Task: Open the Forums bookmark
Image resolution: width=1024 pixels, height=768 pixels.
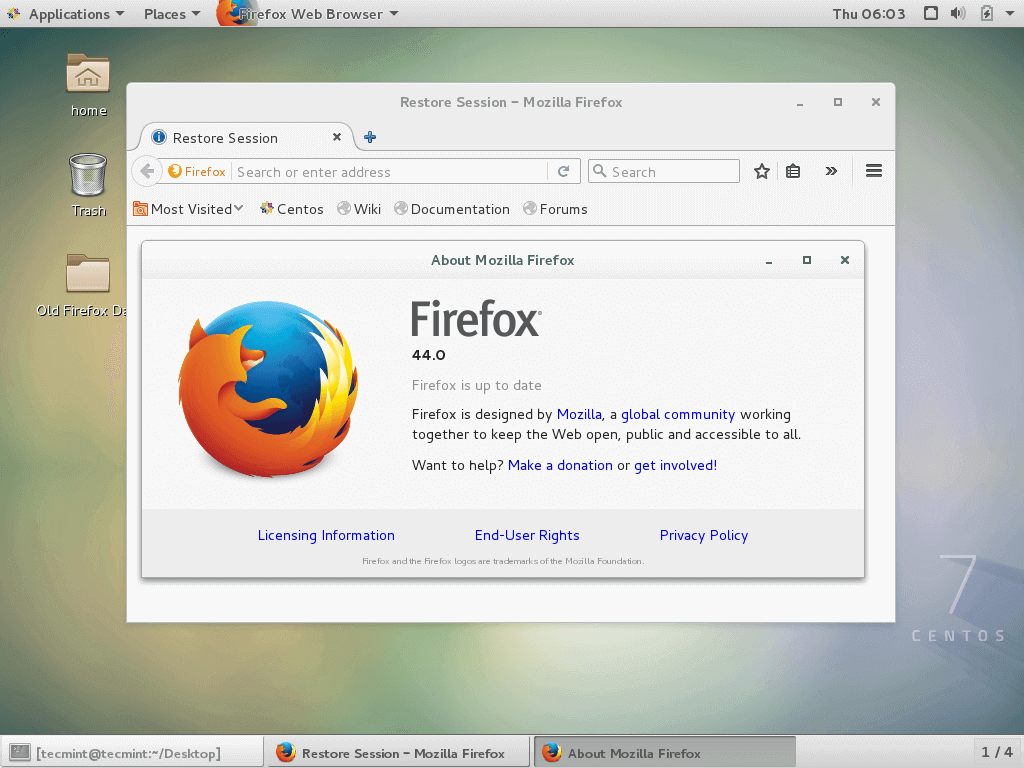Action: (555, 209)
